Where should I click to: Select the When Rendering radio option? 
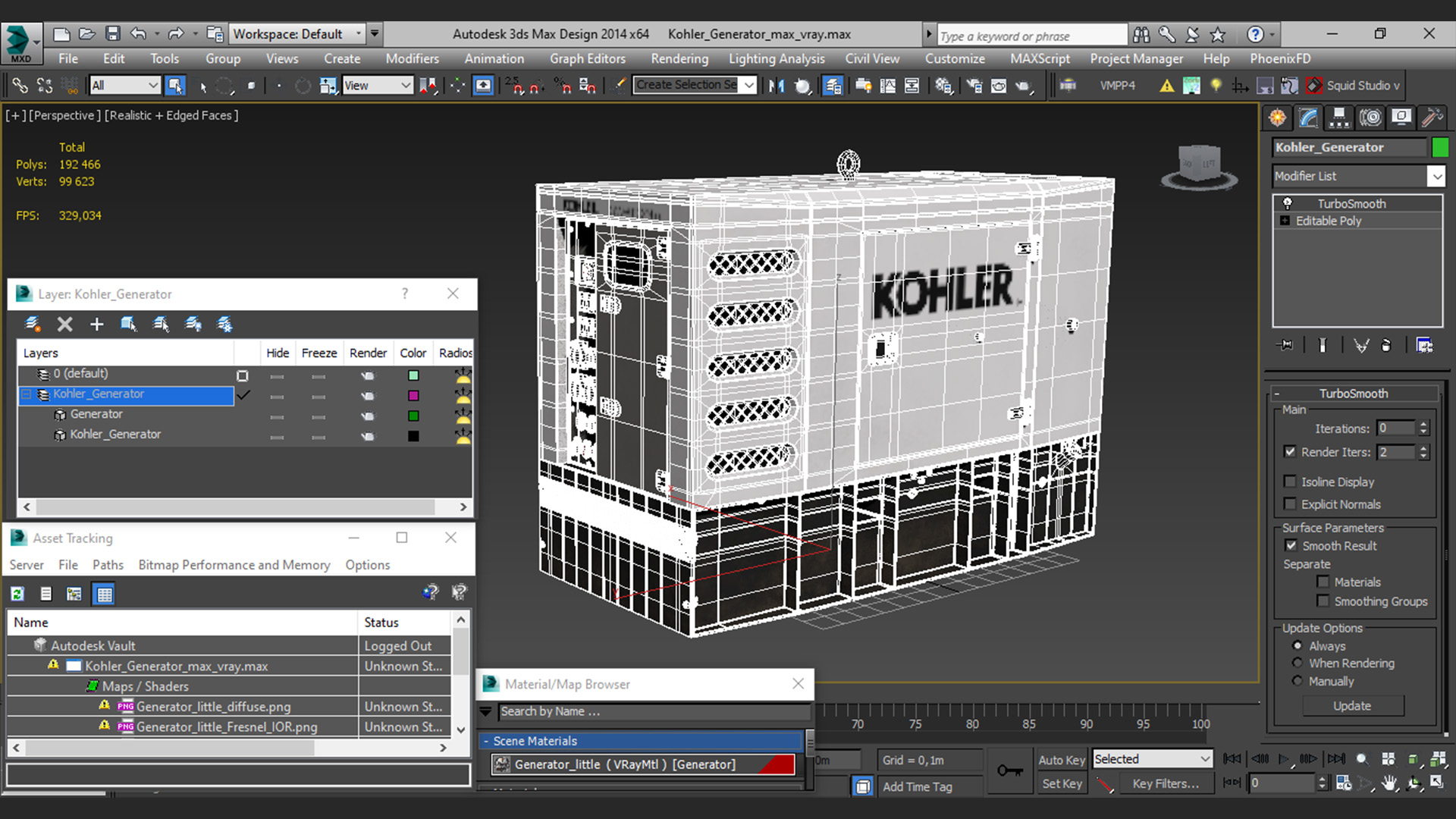click(x=1298, y=664)
